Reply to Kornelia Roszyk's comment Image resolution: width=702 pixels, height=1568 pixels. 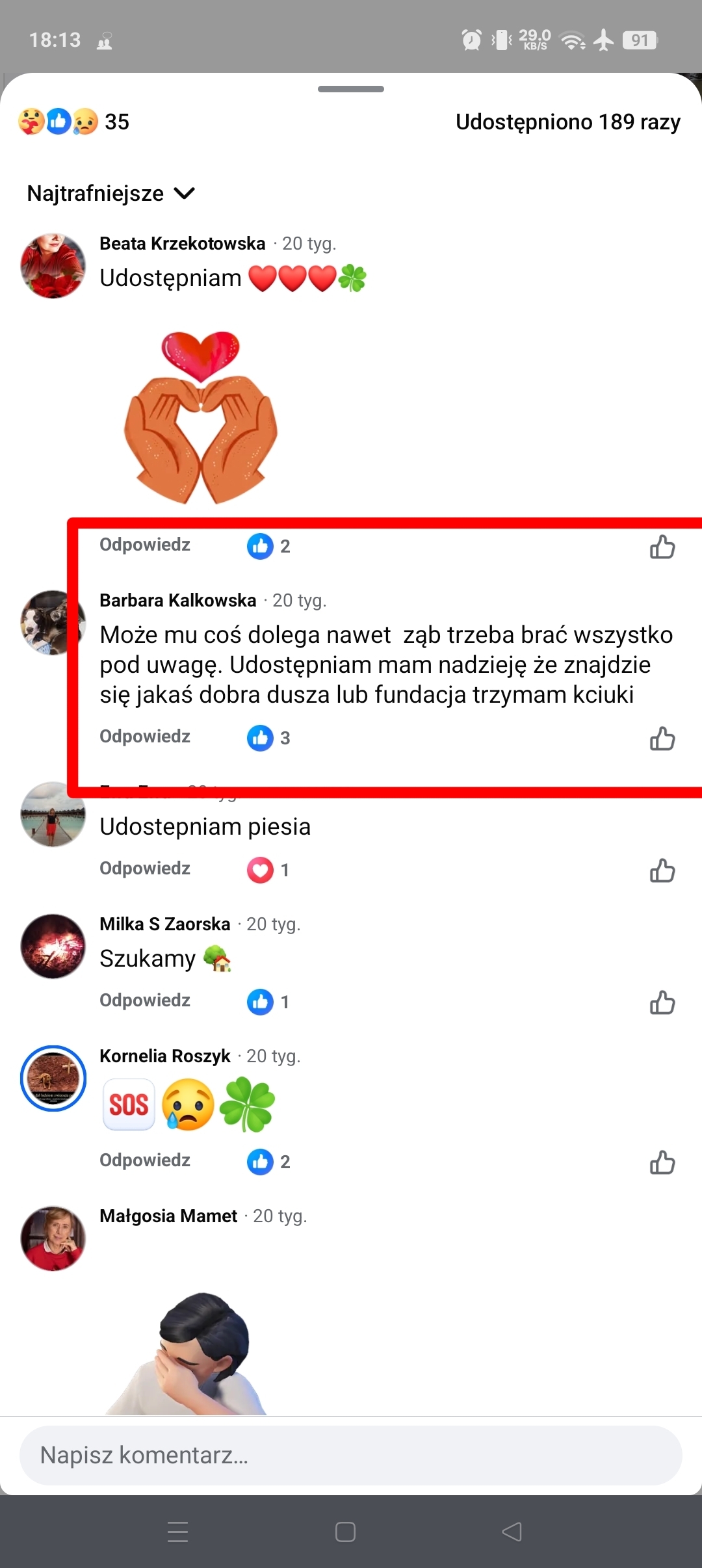pyautogui.click(x=145, y=1160)
